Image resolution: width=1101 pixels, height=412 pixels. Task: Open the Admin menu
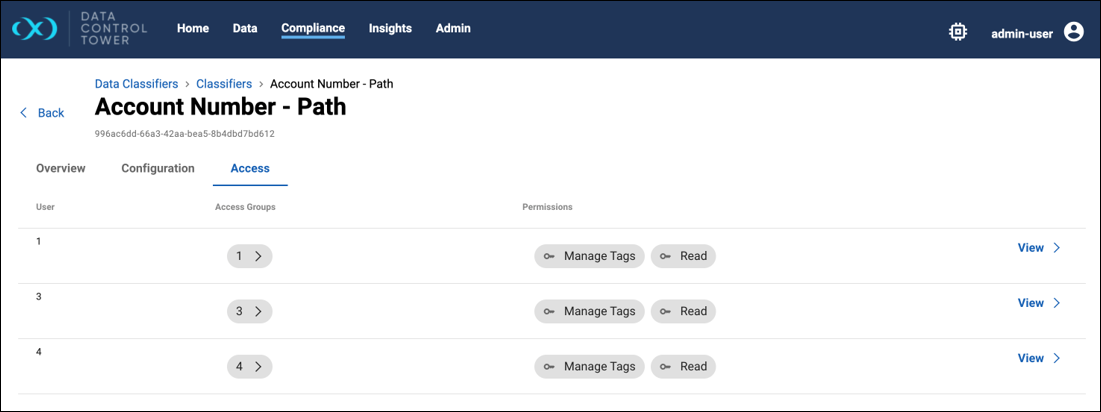[x=453, y=29]
